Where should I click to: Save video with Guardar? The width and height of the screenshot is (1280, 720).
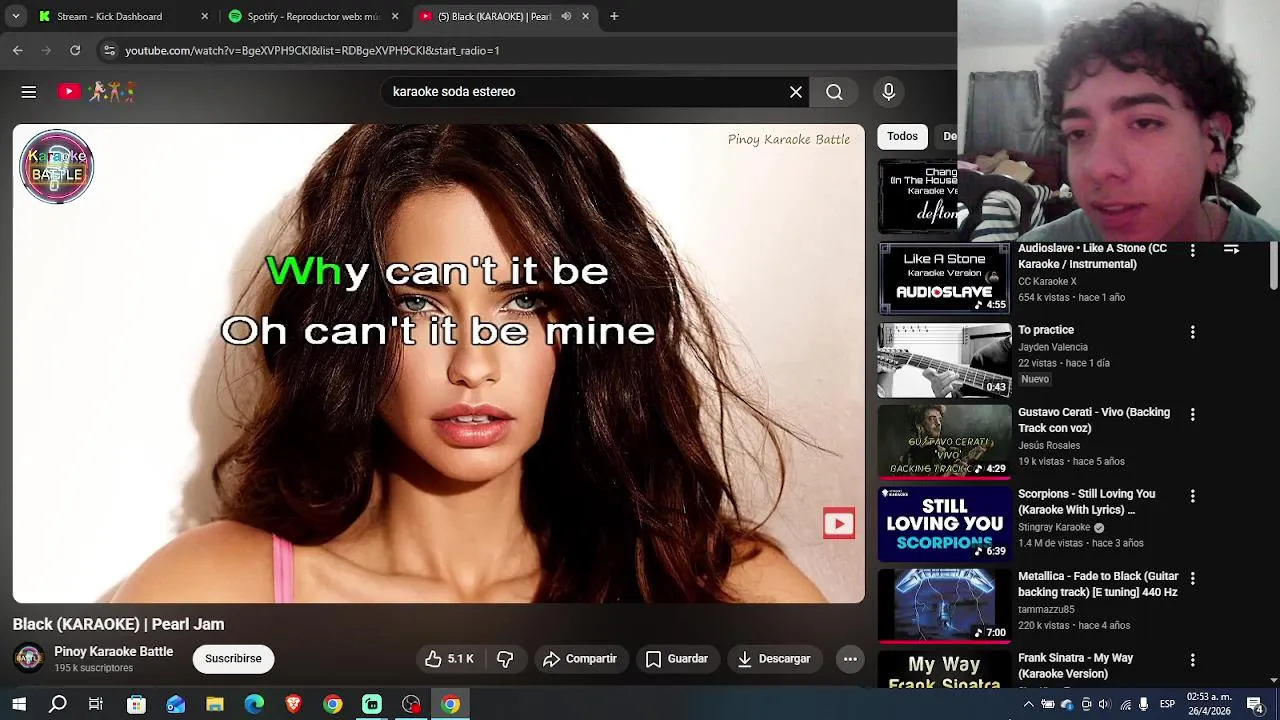[677, 659]
